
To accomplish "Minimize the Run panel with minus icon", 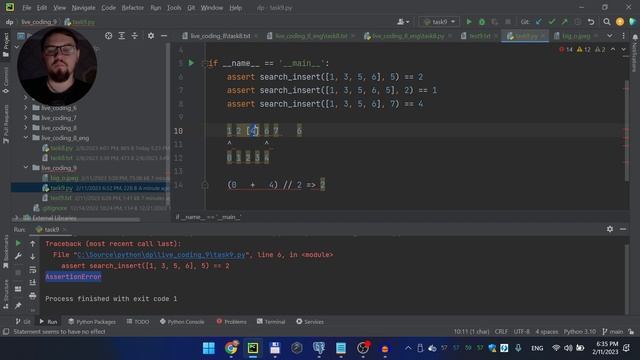I will tap(623, 229).
